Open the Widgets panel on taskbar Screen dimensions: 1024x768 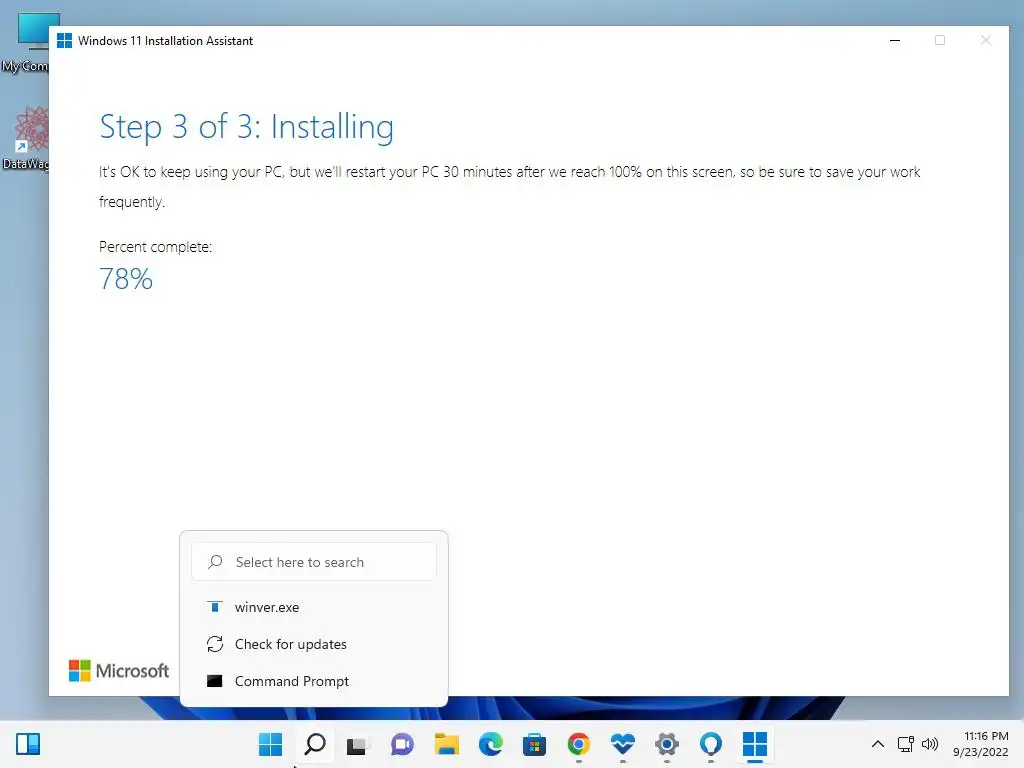pos(28,744)
